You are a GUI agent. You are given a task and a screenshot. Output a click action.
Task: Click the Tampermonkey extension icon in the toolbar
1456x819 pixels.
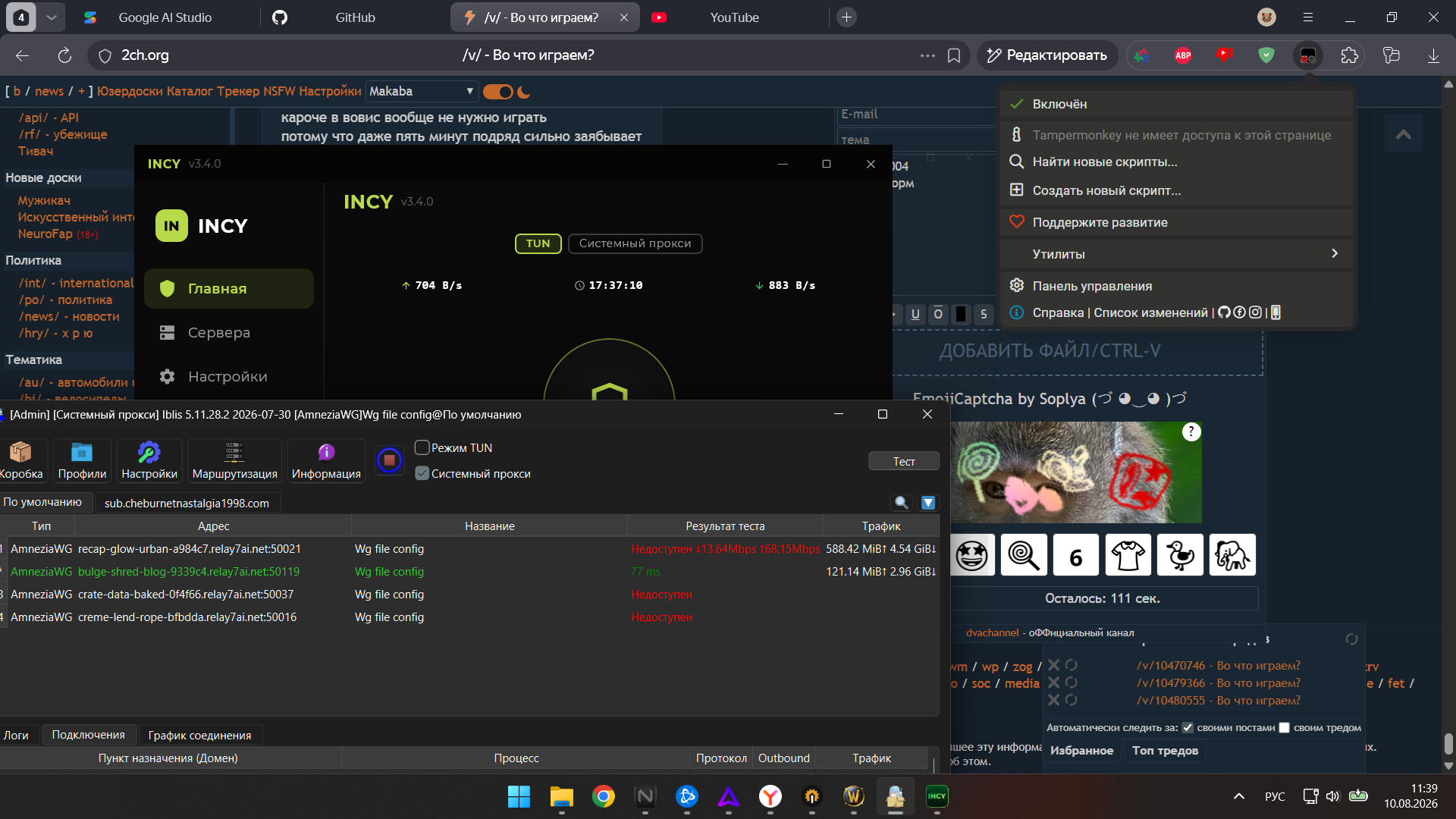(1308, 55)
